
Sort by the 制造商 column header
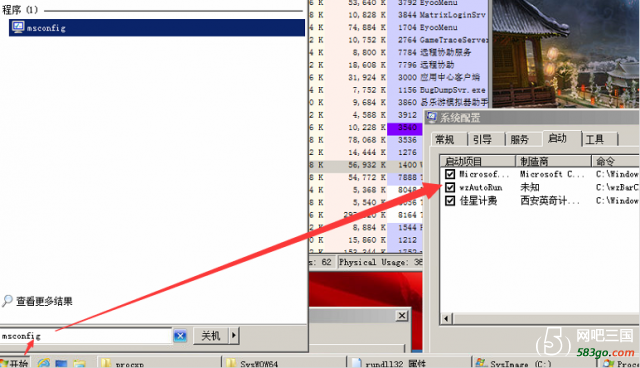tap(553, 161)
